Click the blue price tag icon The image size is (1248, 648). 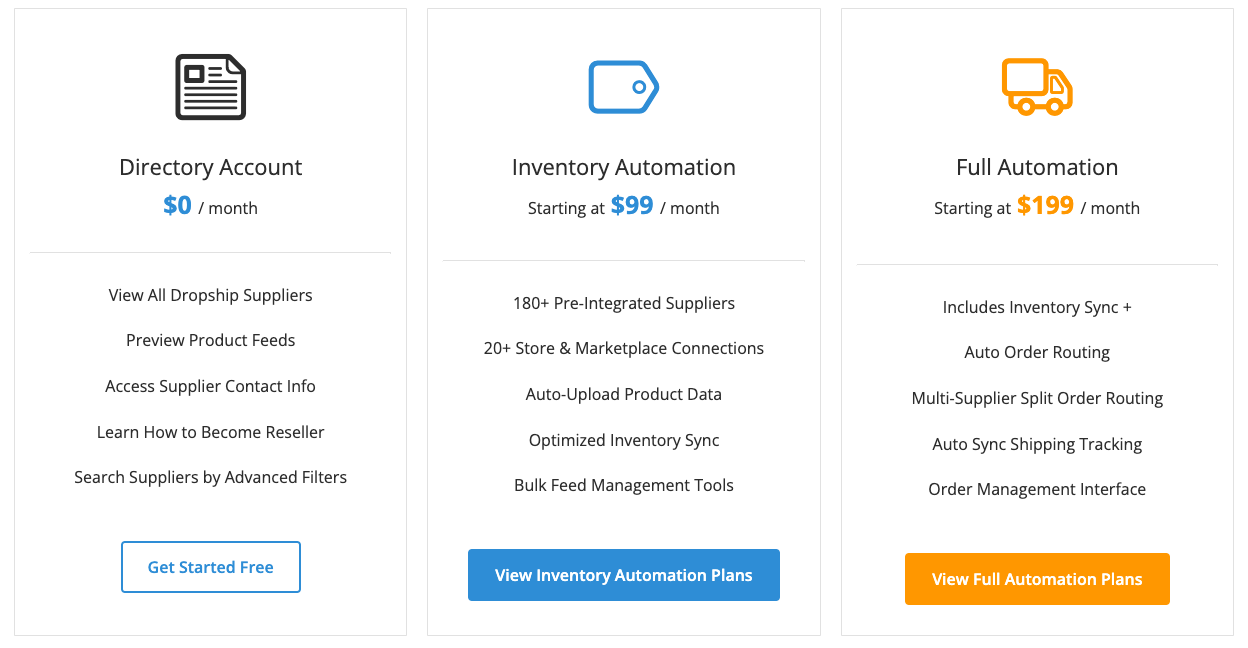[x=623, y=87]
